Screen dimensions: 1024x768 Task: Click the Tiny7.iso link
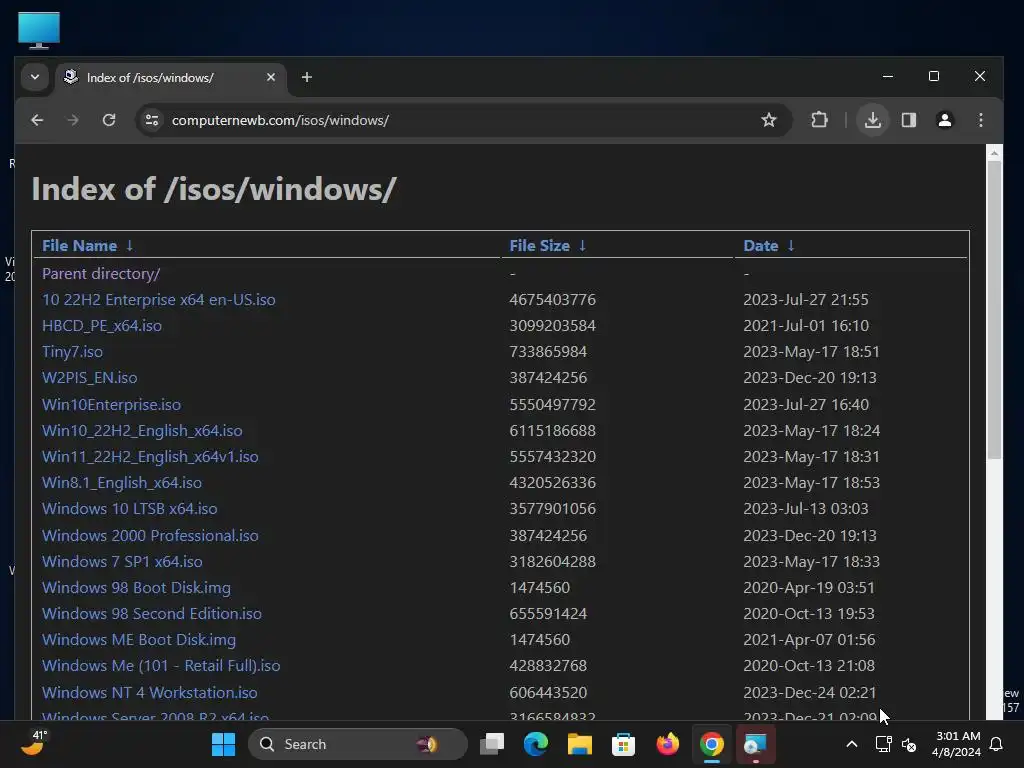pyautogui.click(x=72, y=352)
